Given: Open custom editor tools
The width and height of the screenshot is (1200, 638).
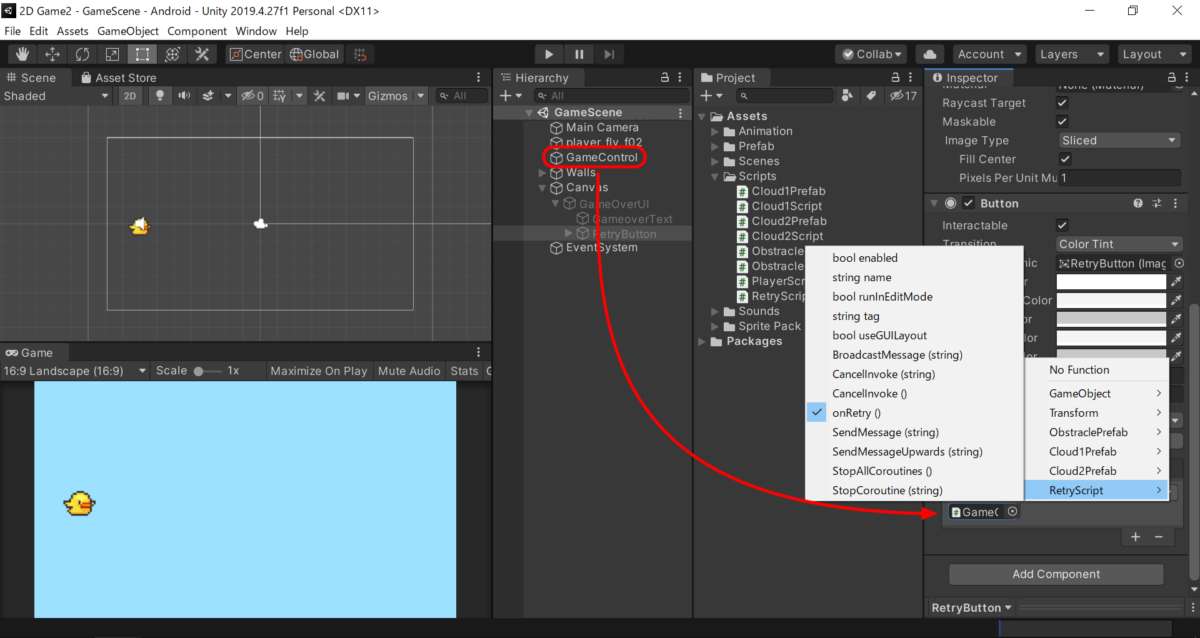Looking at the screenshot, I should point(202,54).
